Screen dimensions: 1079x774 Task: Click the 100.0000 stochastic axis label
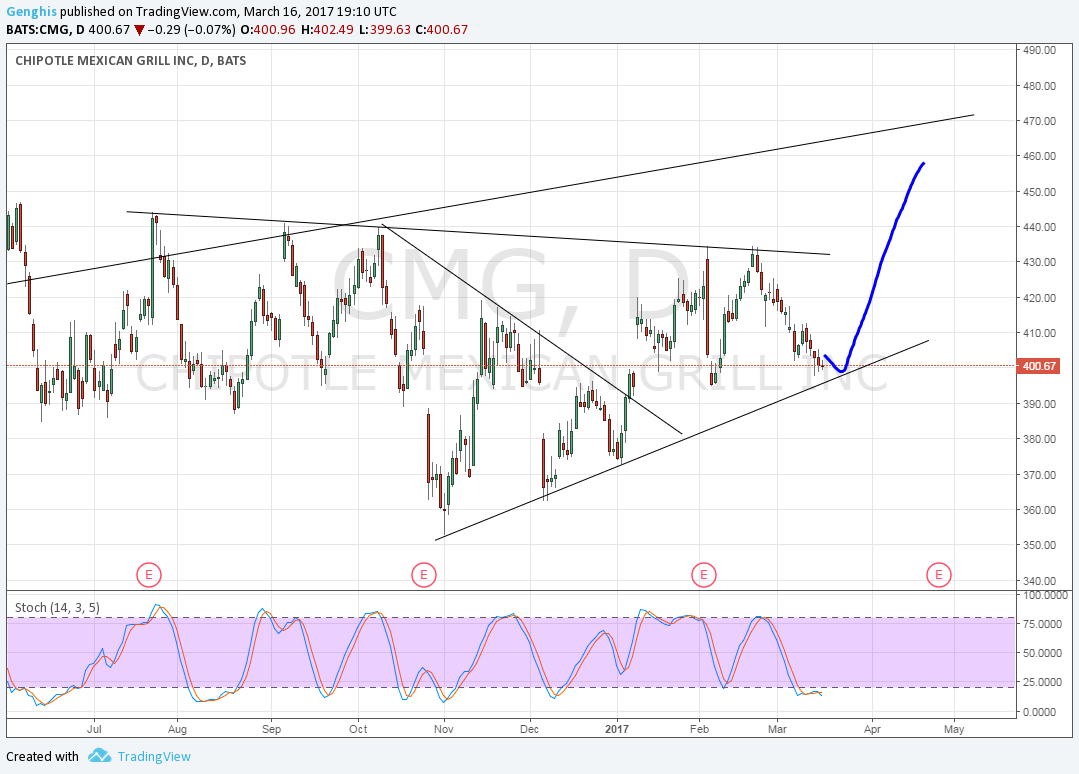pos(1046,595)
